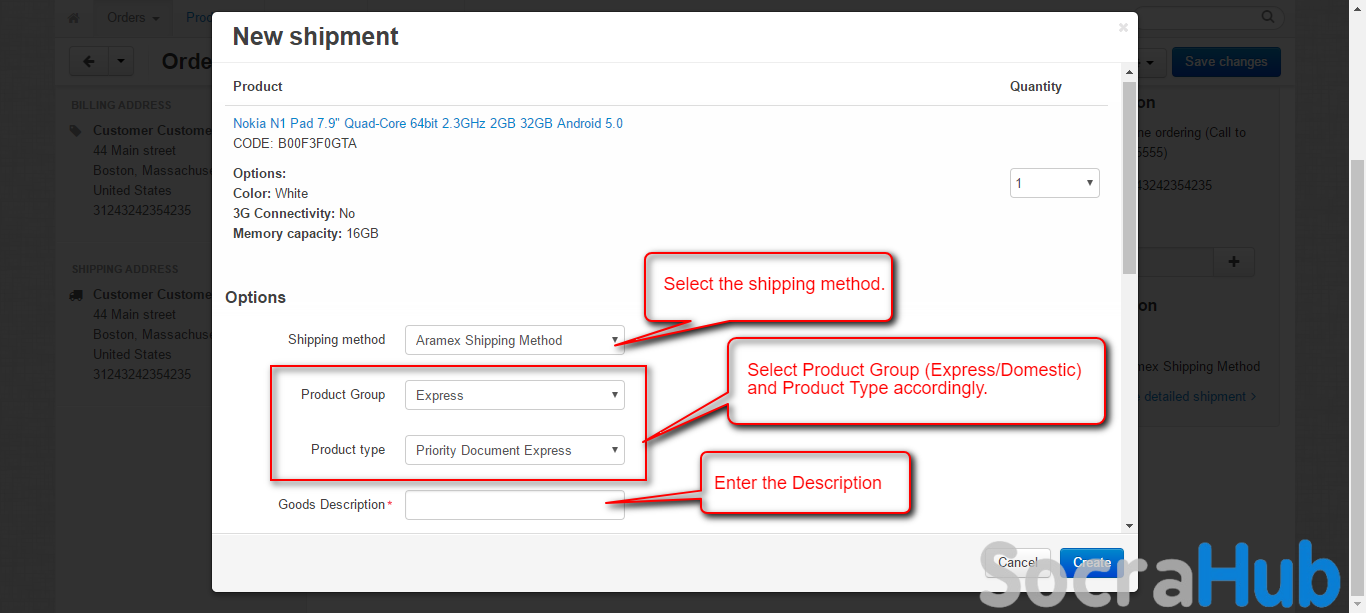The height and width of the screenshot is (613, 1366).
Task: Click the shipping address truck icon
Action: tap(76, 295)
